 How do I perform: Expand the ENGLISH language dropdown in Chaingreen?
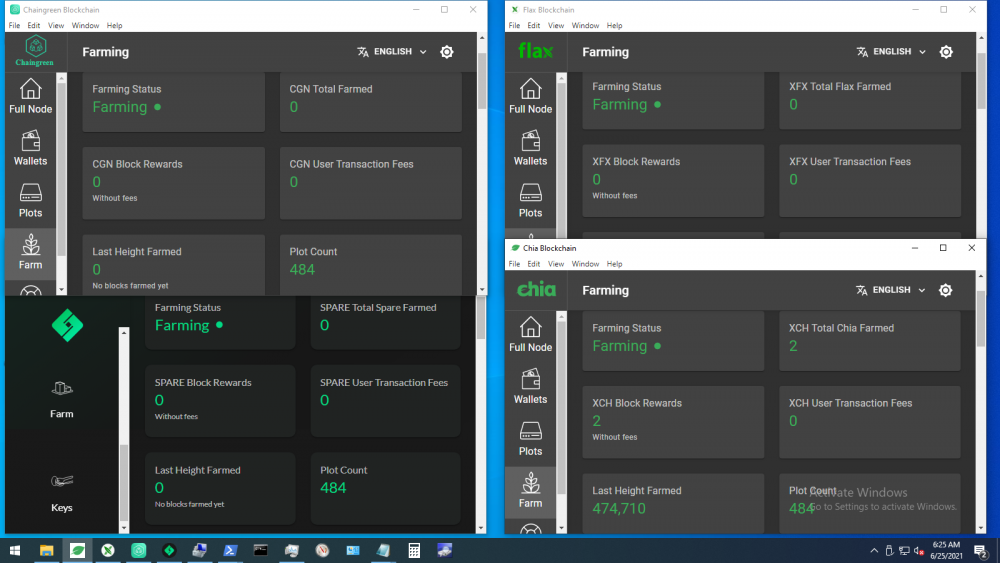pyautogui.click(x=392, y=52)
